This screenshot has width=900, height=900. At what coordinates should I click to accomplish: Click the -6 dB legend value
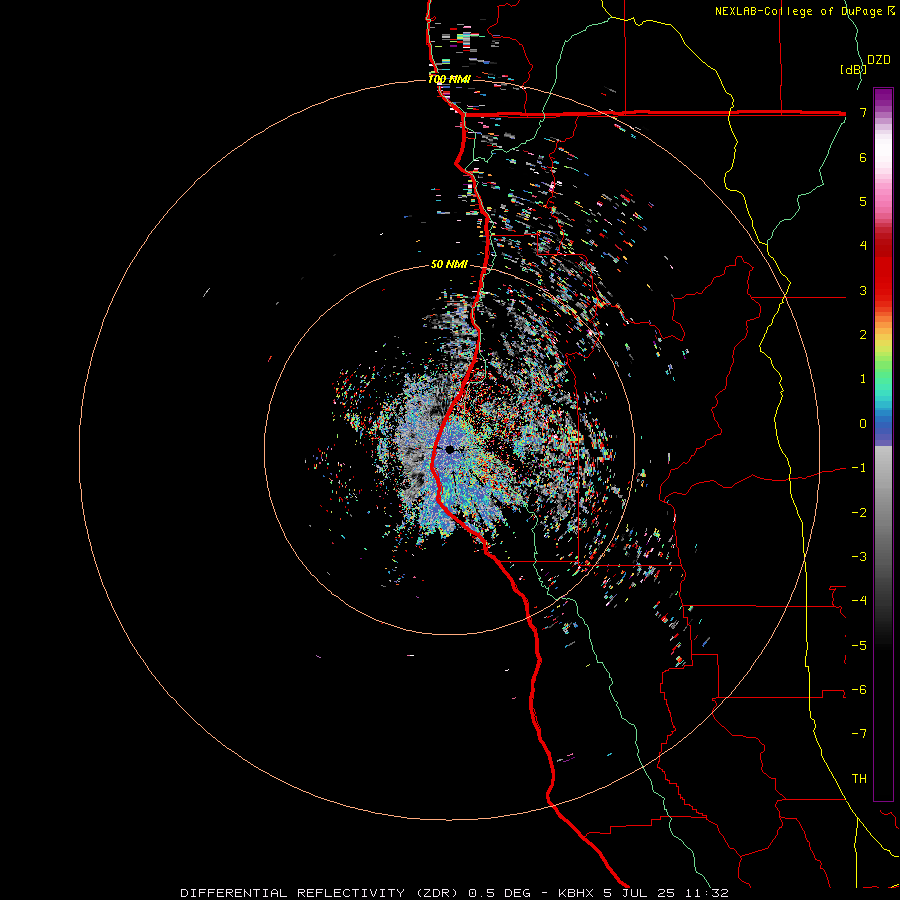859,690
